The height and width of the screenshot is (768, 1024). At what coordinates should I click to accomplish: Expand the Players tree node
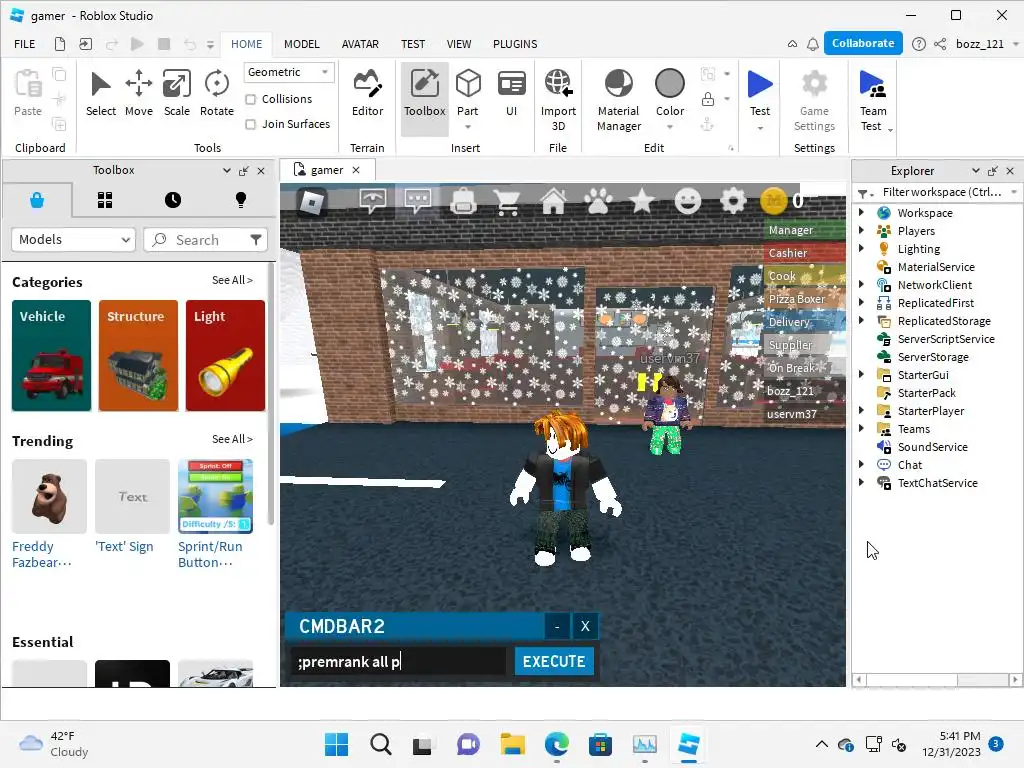point(861,231)
